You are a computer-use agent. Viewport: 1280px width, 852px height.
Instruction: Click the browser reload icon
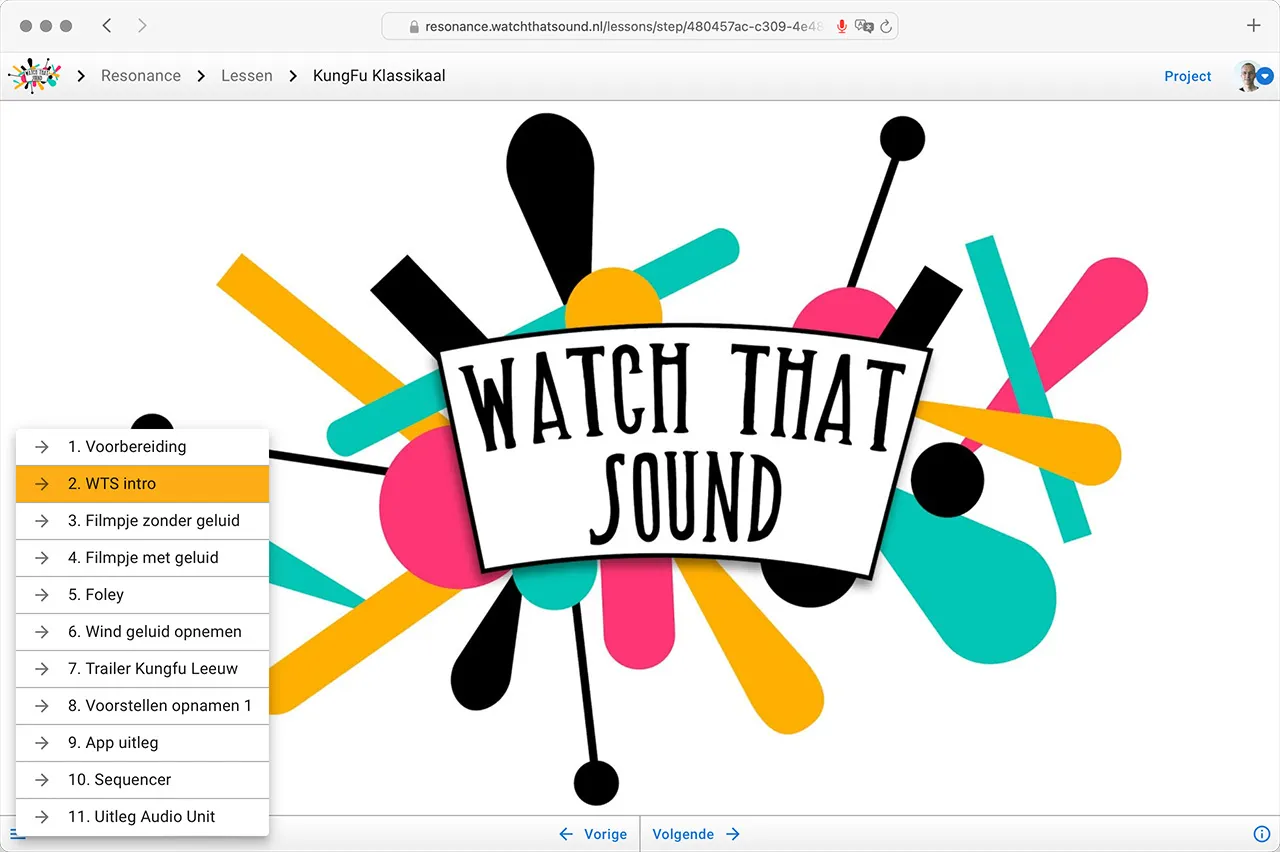click(885, 27)
